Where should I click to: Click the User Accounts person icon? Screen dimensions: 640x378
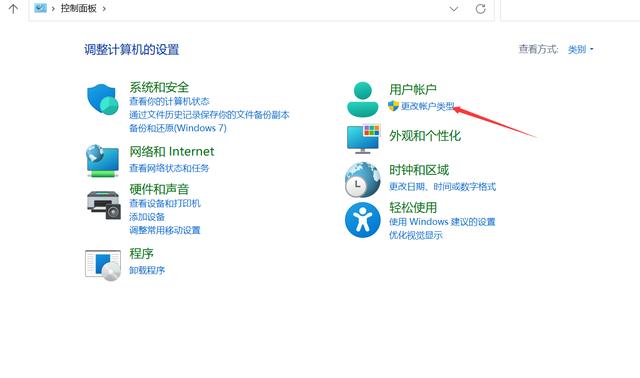362,99
